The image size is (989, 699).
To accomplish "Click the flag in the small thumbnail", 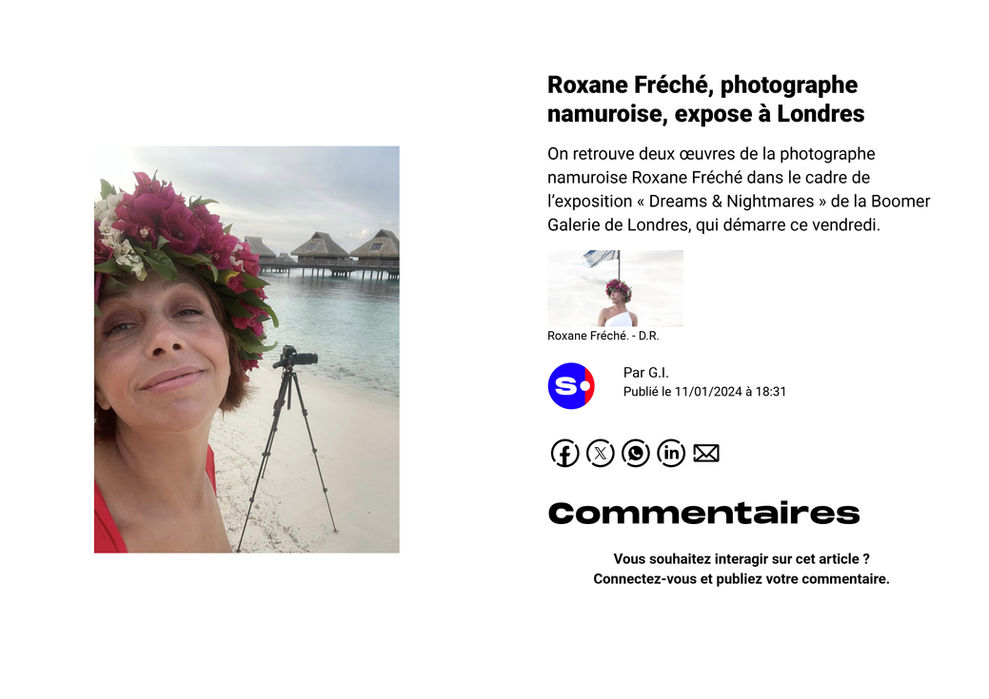I will point(600,257).
